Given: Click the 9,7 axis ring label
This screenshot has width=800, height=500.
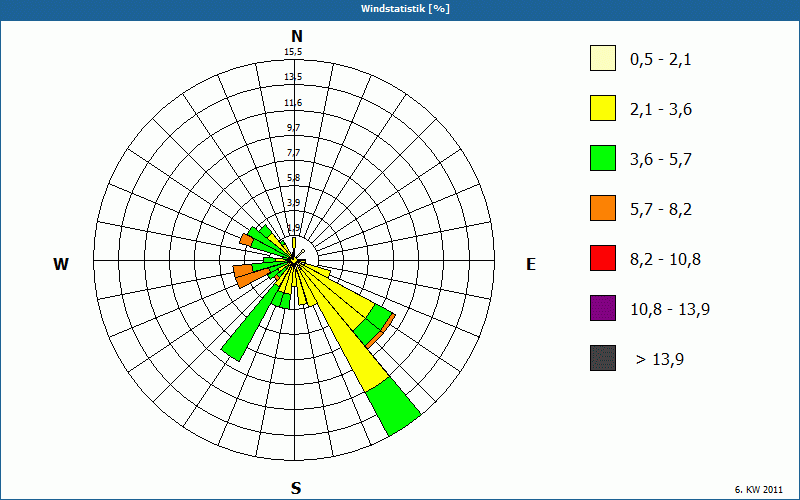Looking at the screenshot, I should tap(293, 128).
